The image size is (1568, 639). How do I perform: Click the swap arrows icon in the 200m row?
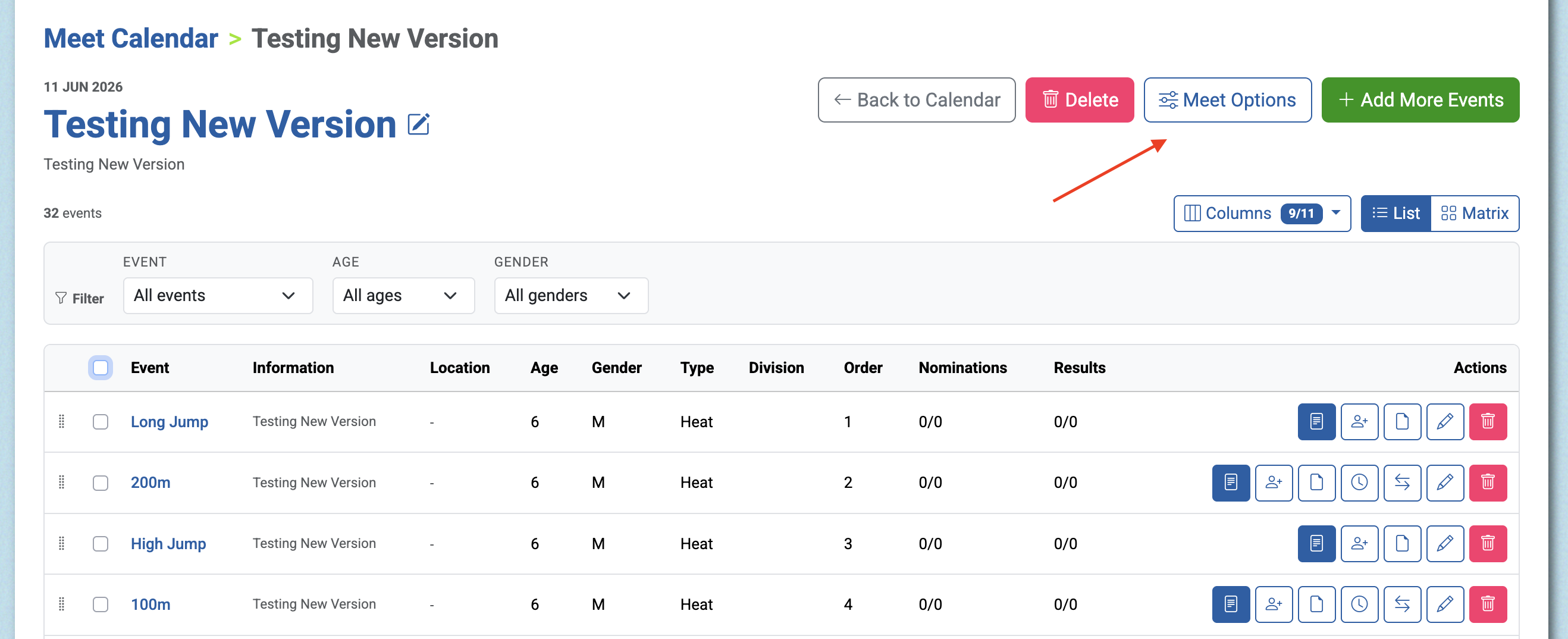pos(1402,483)
